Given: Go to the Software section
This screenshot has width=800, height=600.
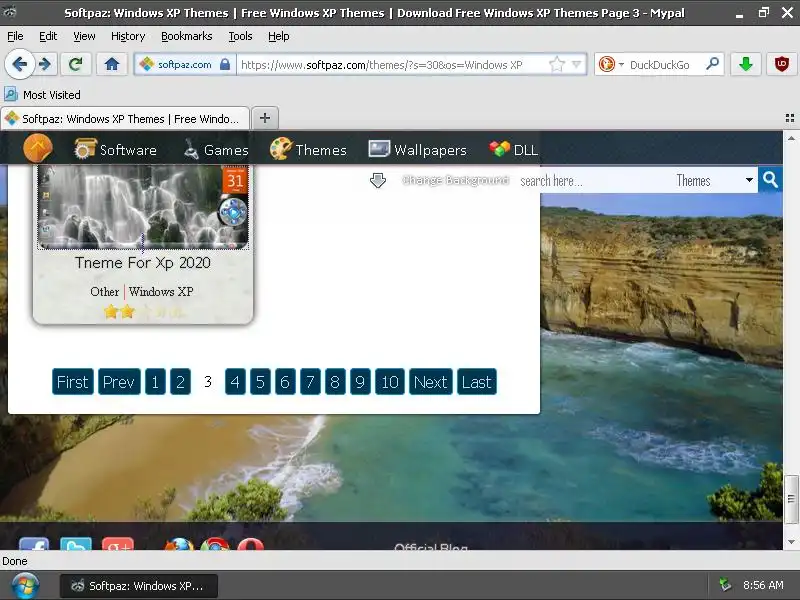Looking at the screenshot, I should [x=115, y=149].
